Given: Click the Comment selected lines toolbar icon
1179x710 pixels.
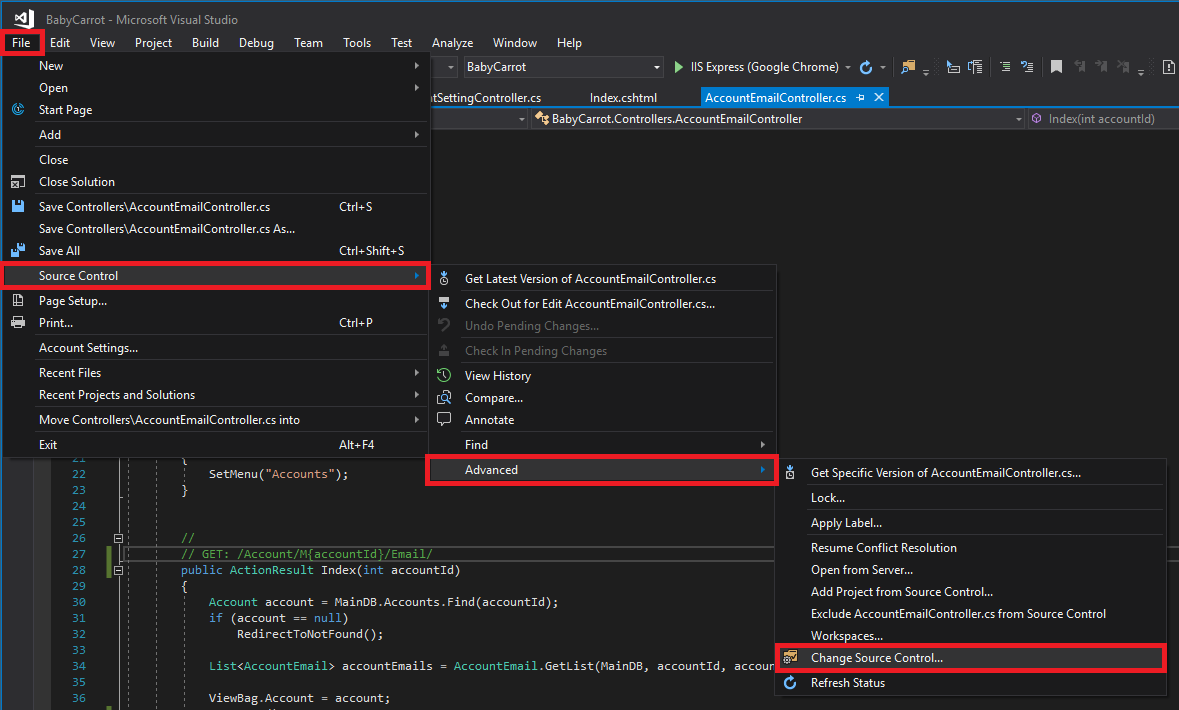Looking at the screenshot, I should pyautogui.click(x=1004, y=67).
